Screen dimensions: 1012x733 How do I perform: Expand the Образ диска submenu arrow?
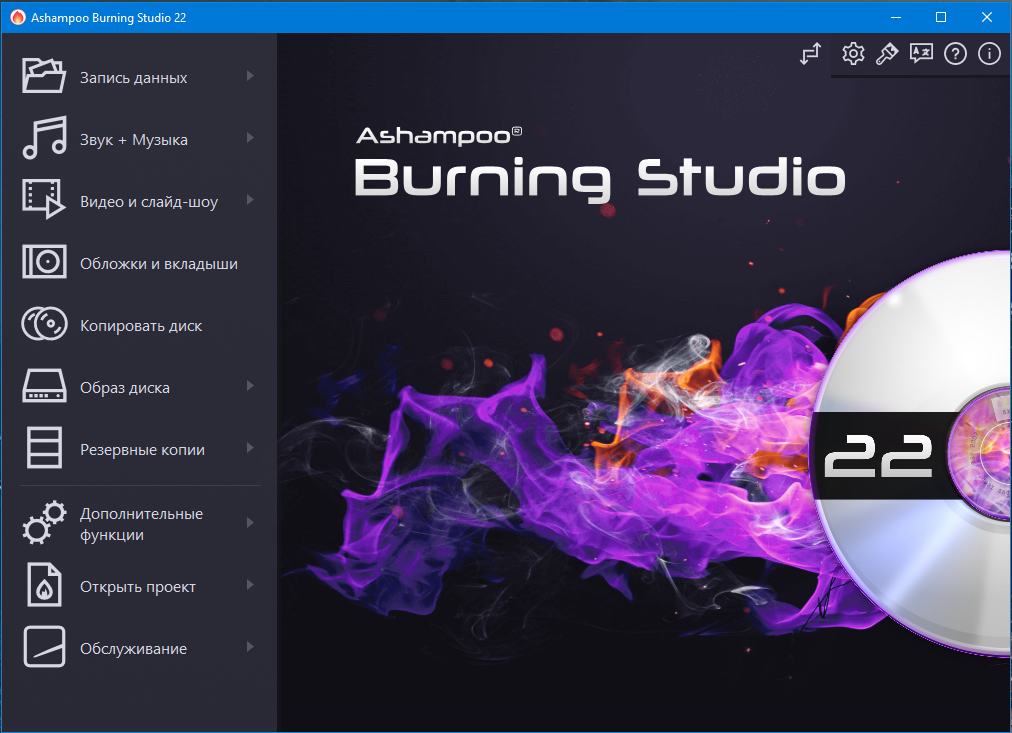(x=250, y=386)
